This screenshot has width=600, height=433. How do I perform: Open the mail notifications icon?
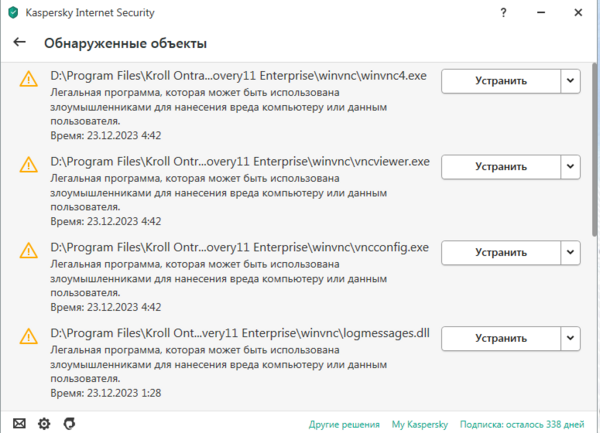(19, 423)
